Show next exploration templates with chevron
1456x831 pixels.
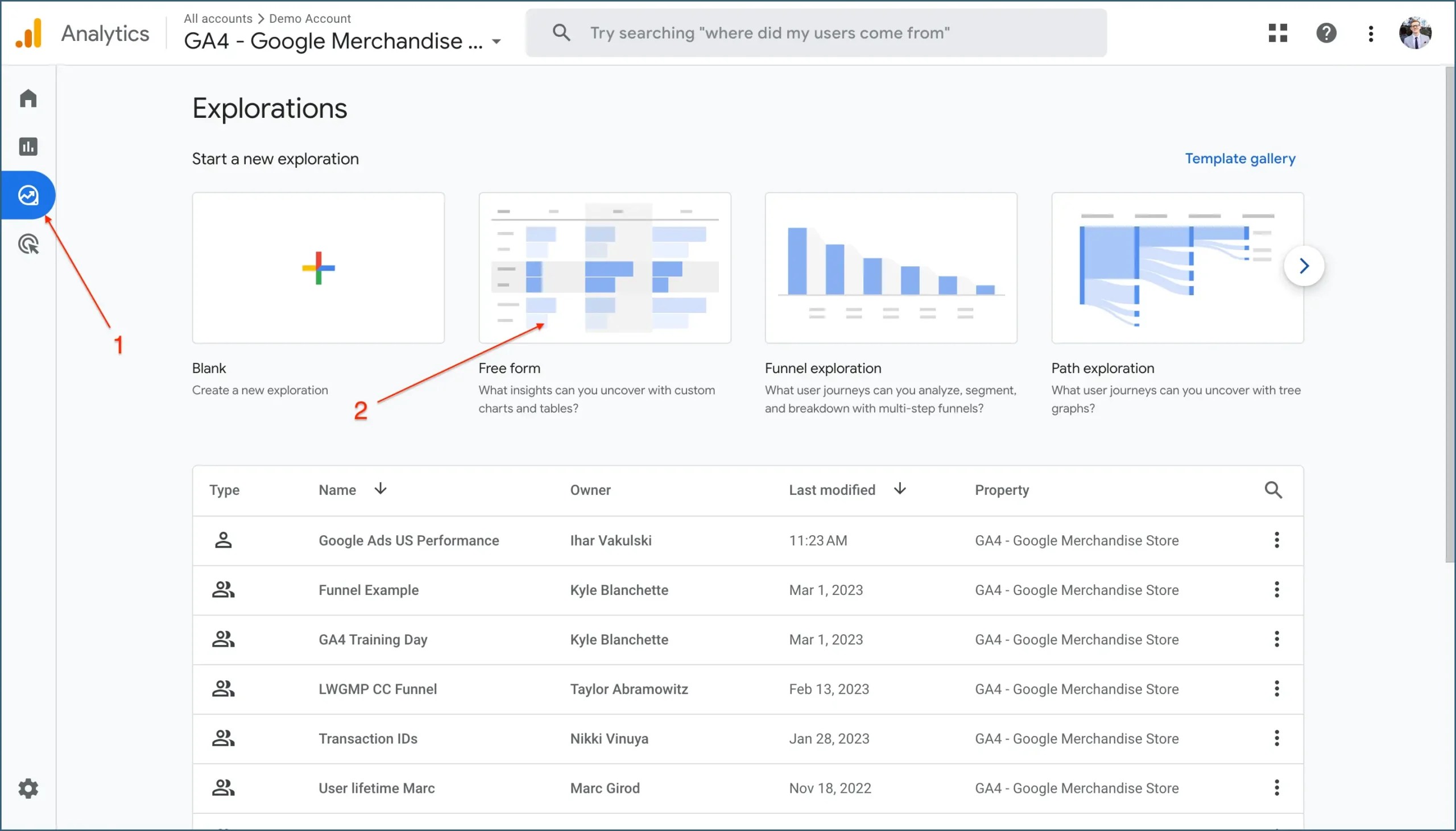click(1304, 266)
